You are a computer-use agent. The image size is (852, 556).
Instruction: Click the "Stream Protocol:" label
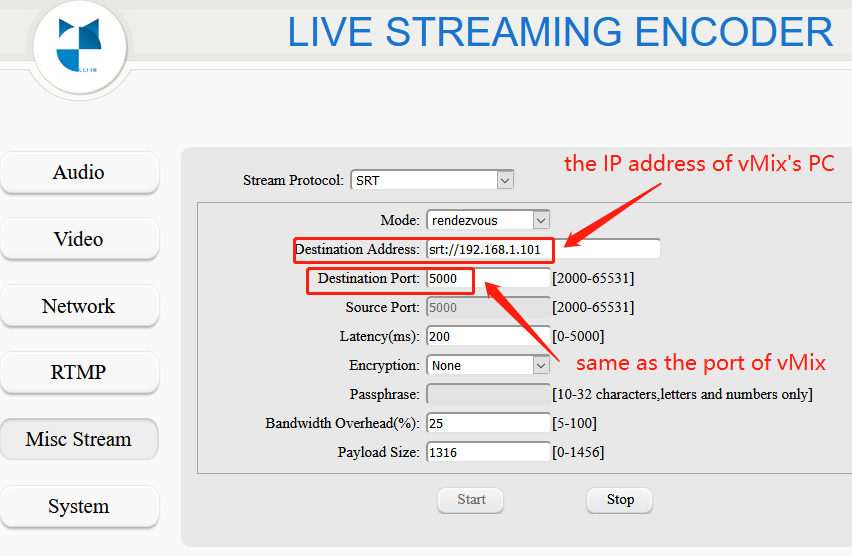pos(293,180)
